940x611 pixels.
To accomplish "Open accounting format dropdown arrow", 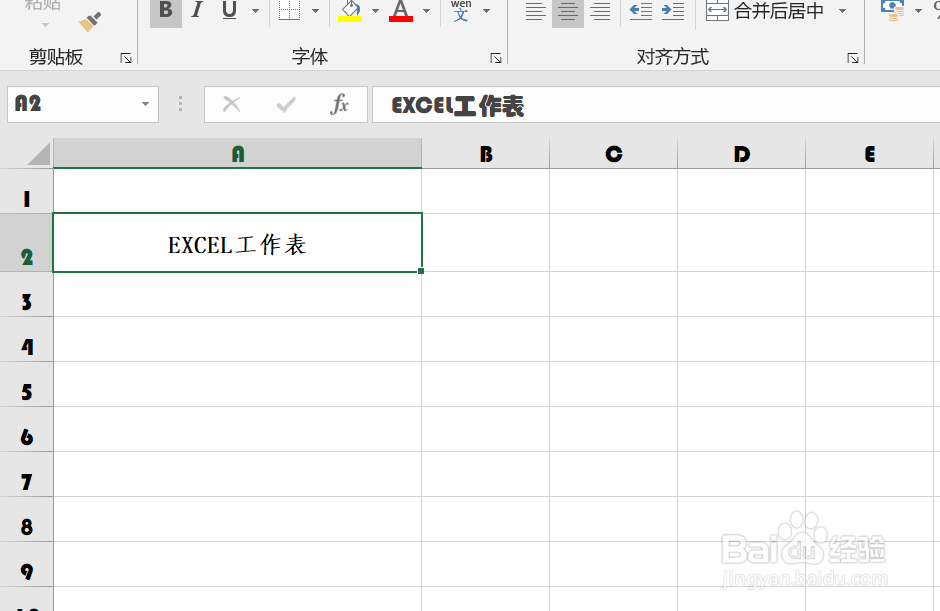I will [918, 11].
